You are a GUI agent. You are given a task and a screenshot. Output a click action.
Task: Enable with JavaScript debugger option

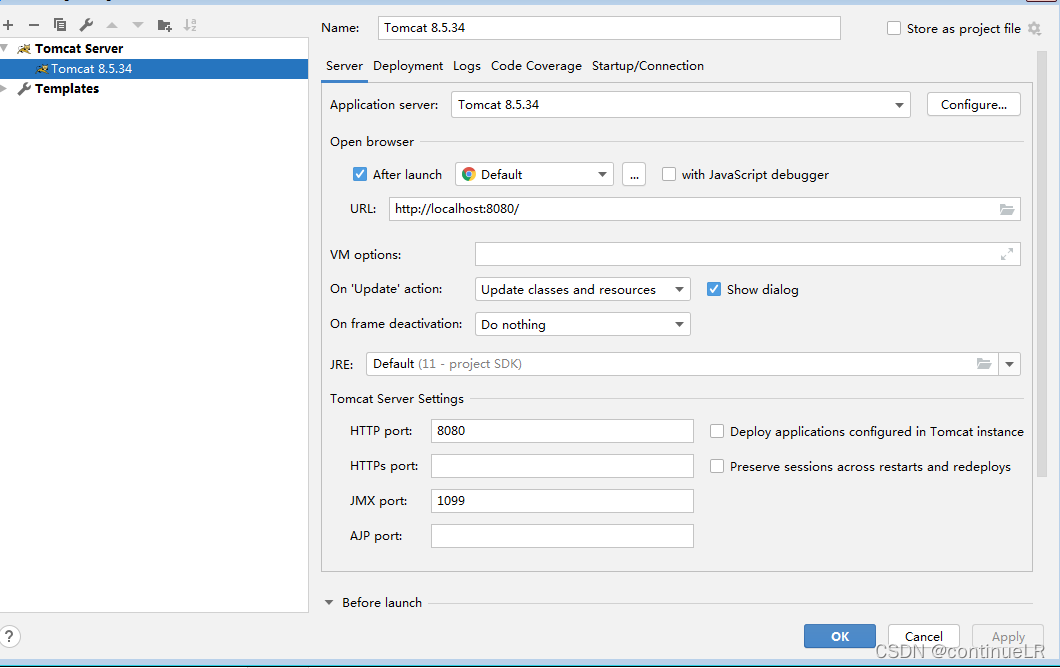(669, 174)
